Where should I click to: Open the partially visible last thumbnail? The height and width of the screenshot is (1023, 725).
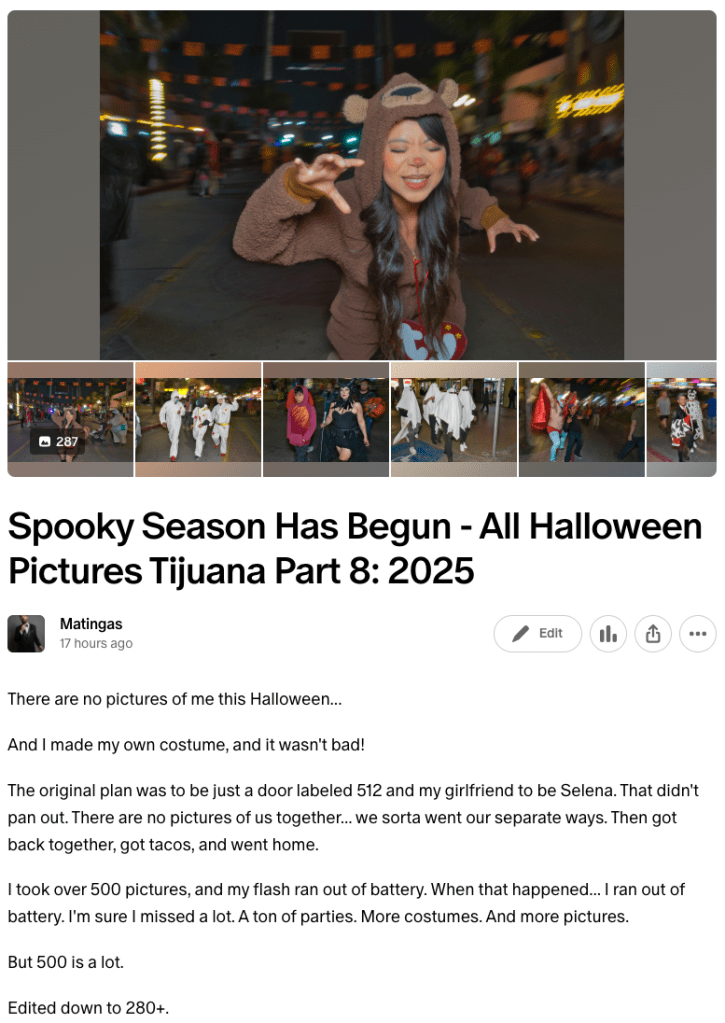coord(681,420)
